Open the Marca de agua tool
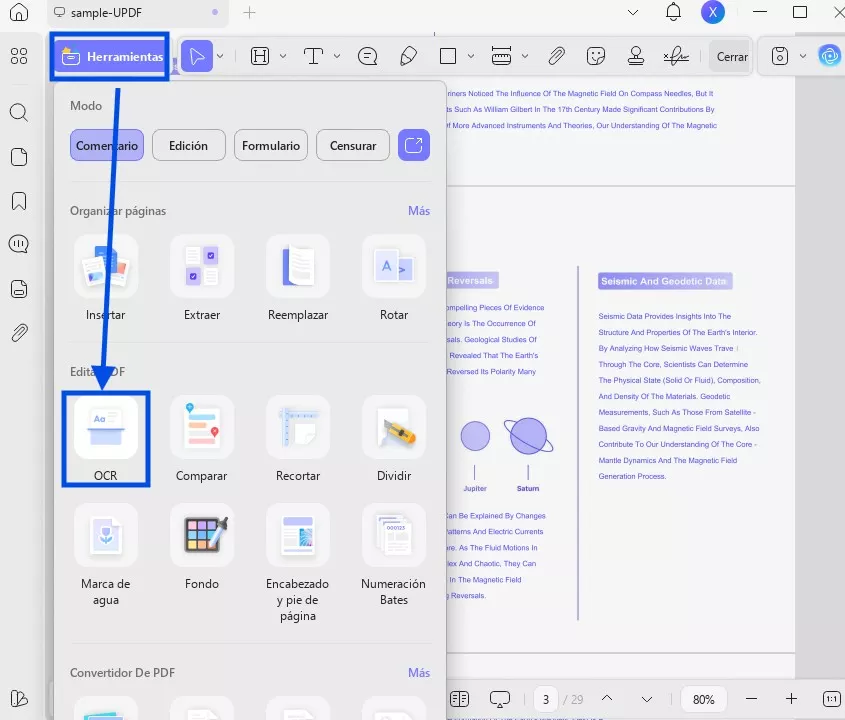Viewport: 845px width, 720px height. 106,555
